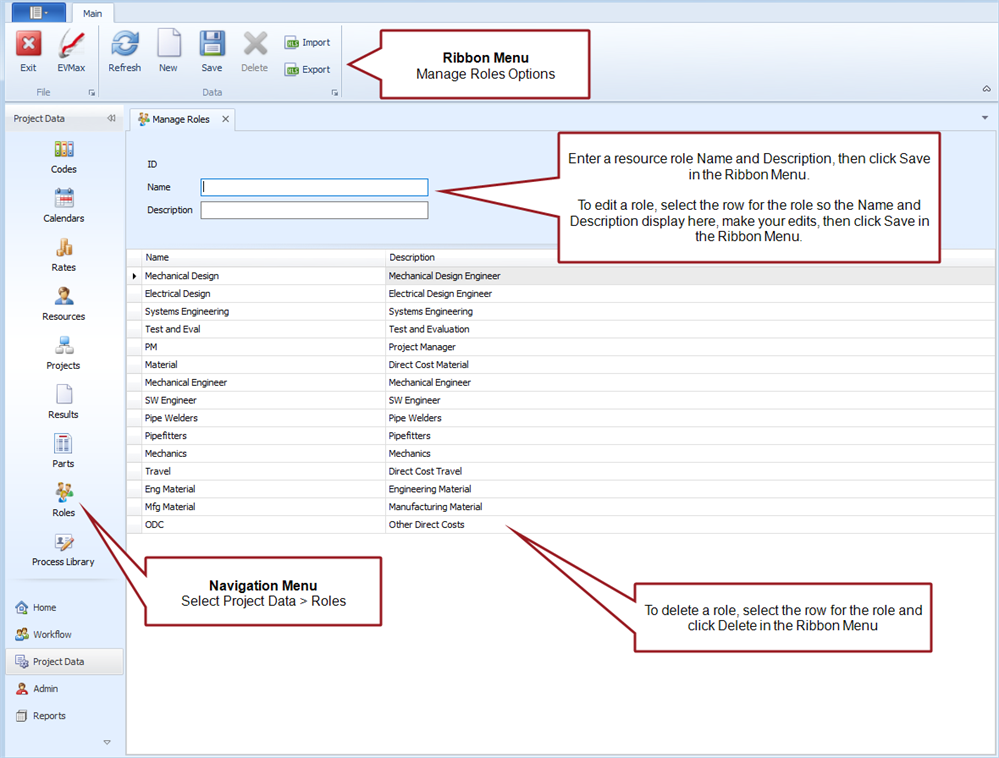Open Process Library in navigation panel
This screenshot has width=999, height=758.
(63, 549)
